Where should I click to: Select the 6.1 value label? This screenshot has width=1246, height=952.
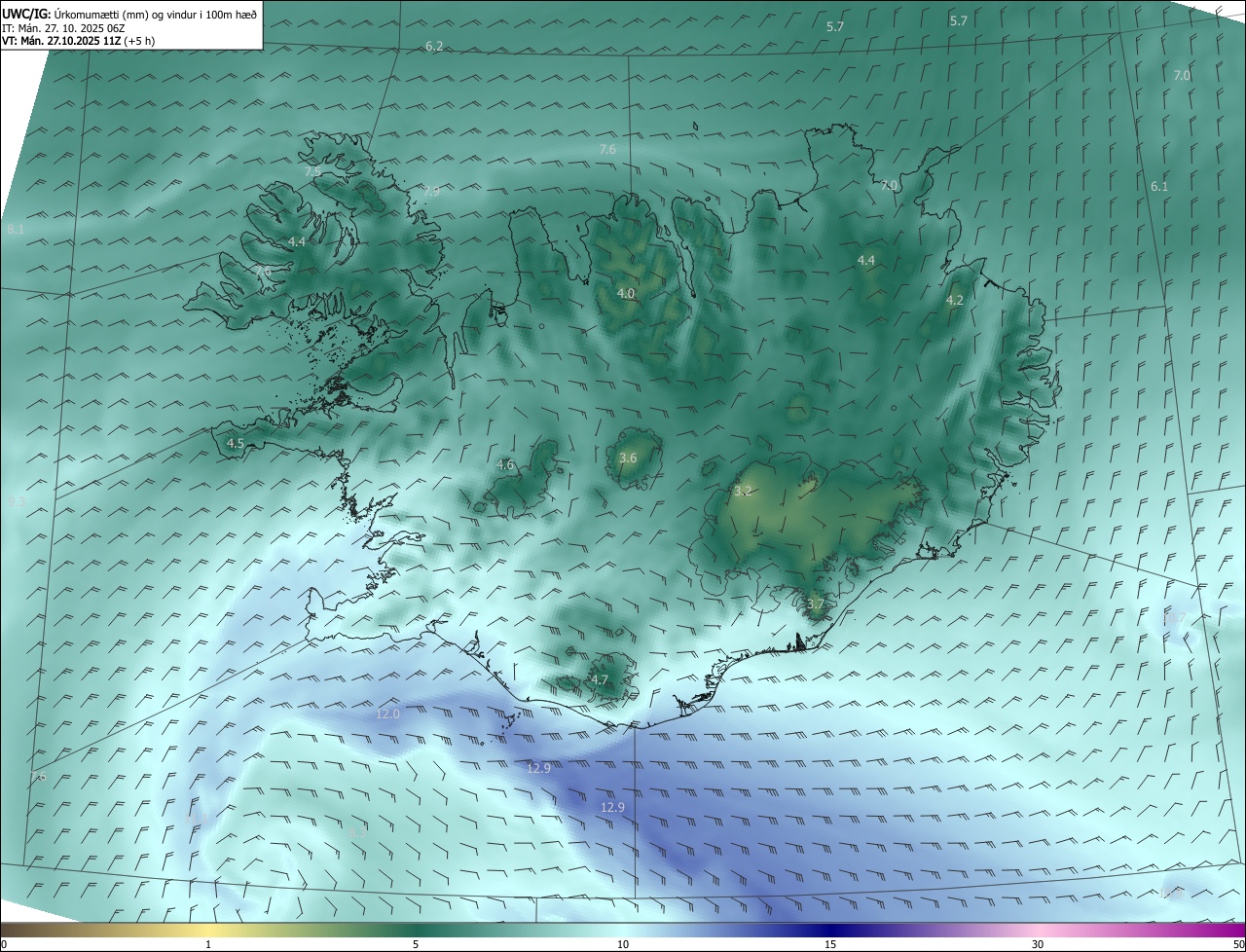coord(1158,186)
